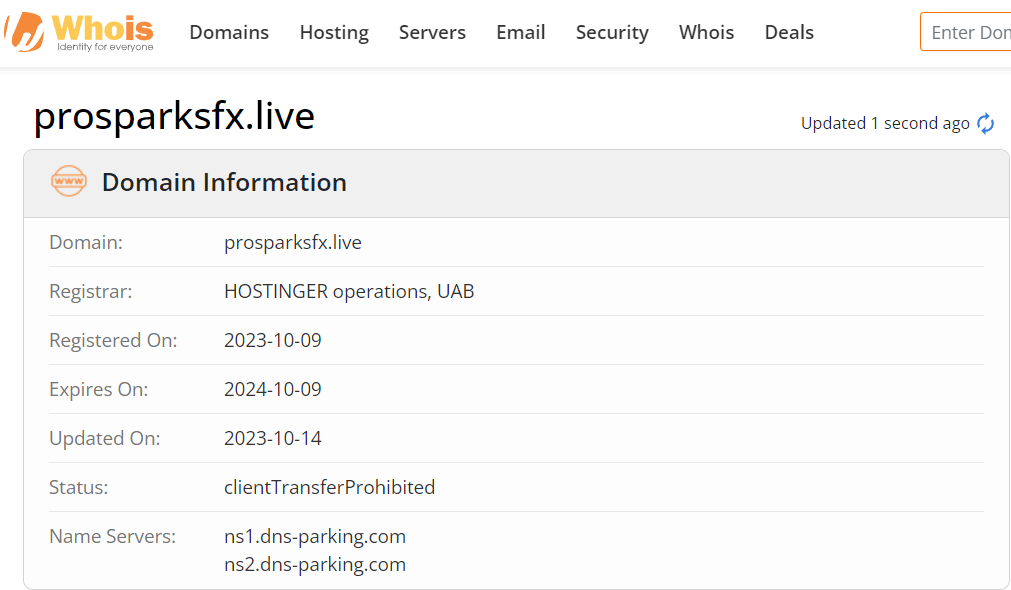Click the Domain: label

coord(86,242)
